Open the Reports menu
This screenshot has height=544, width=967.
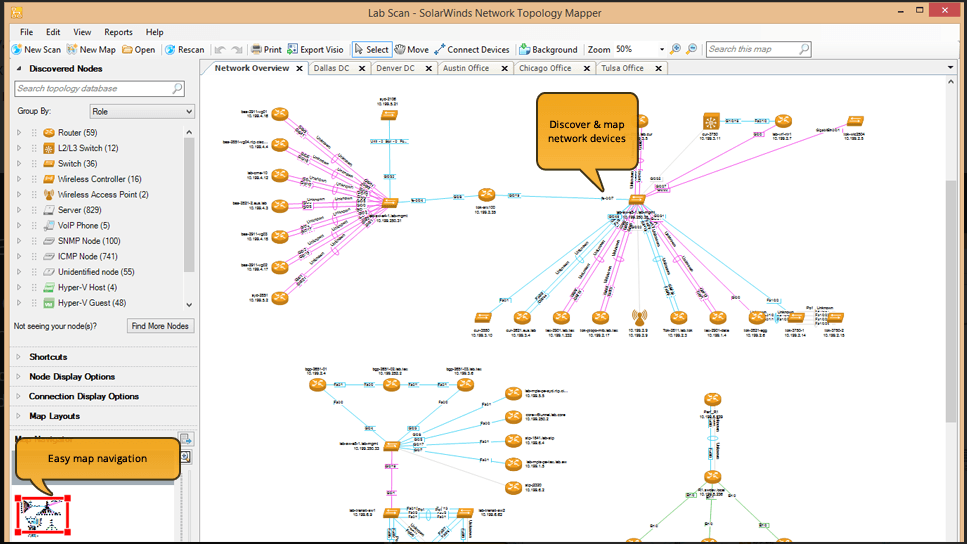pos(118,32)
